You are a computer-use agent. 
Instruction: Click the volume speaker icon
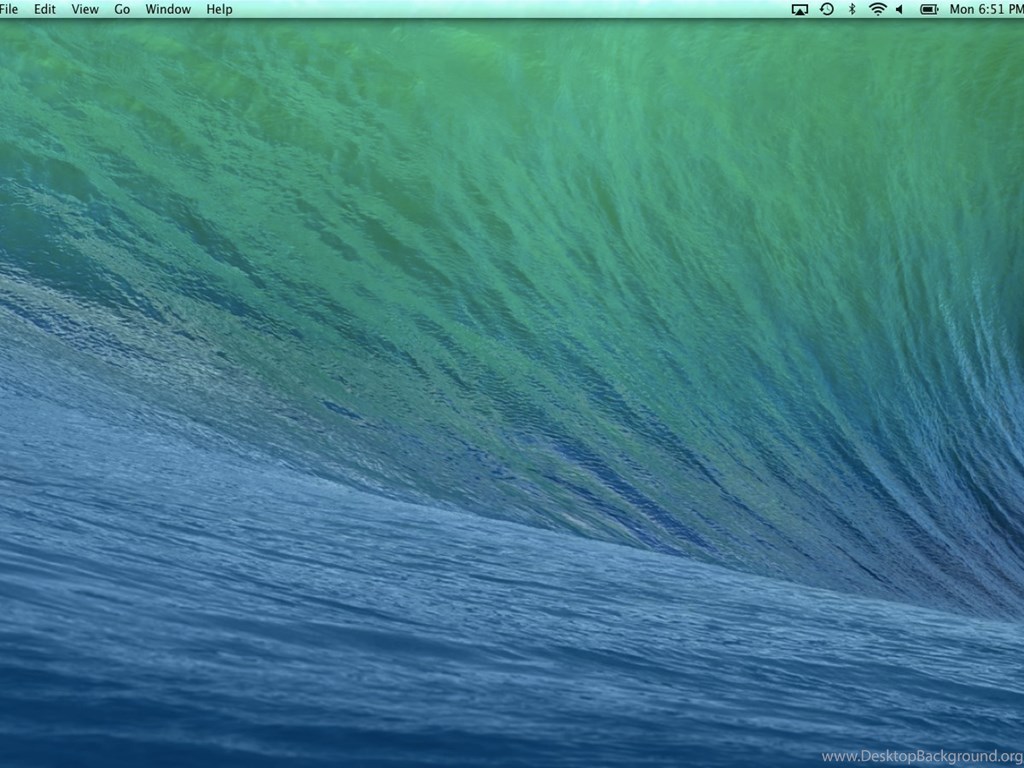click(x=899, y=9)
